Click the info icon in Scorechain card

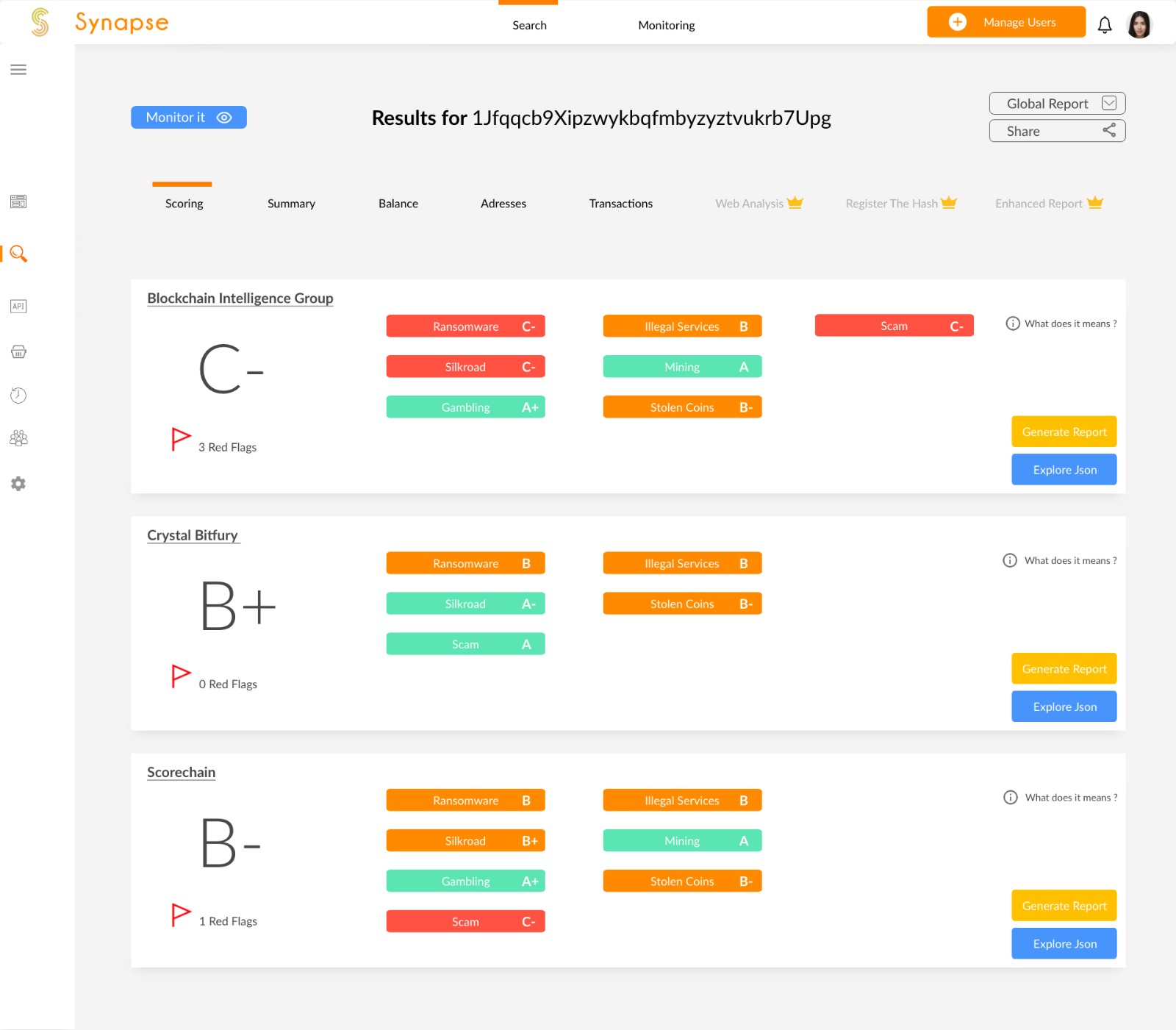coord(1011,797)
